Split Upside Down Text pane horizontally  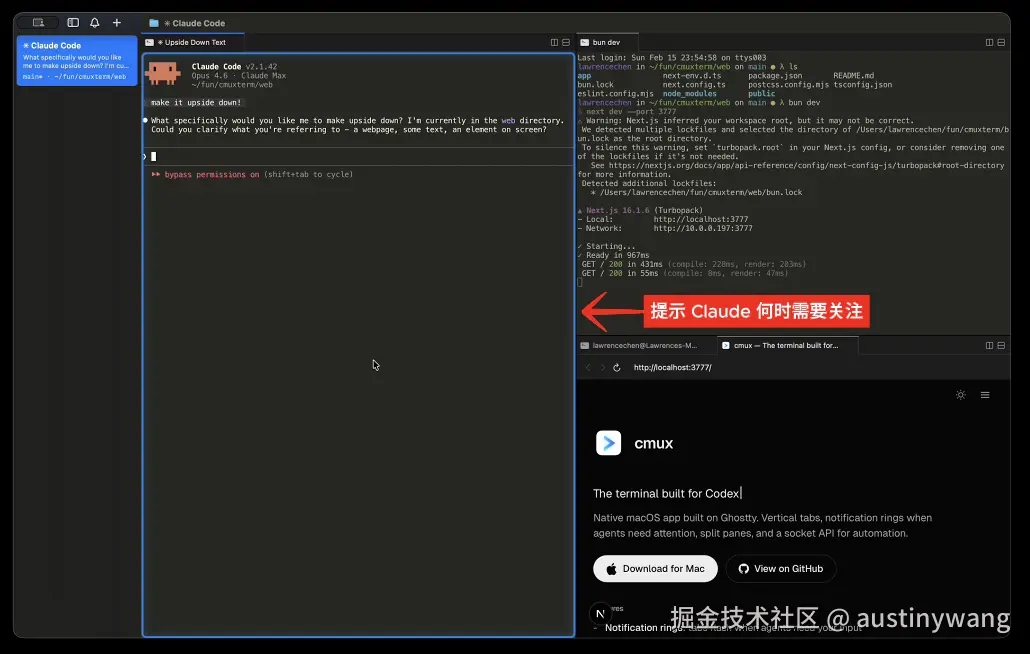pyautogui.click(x=566, y=43)
